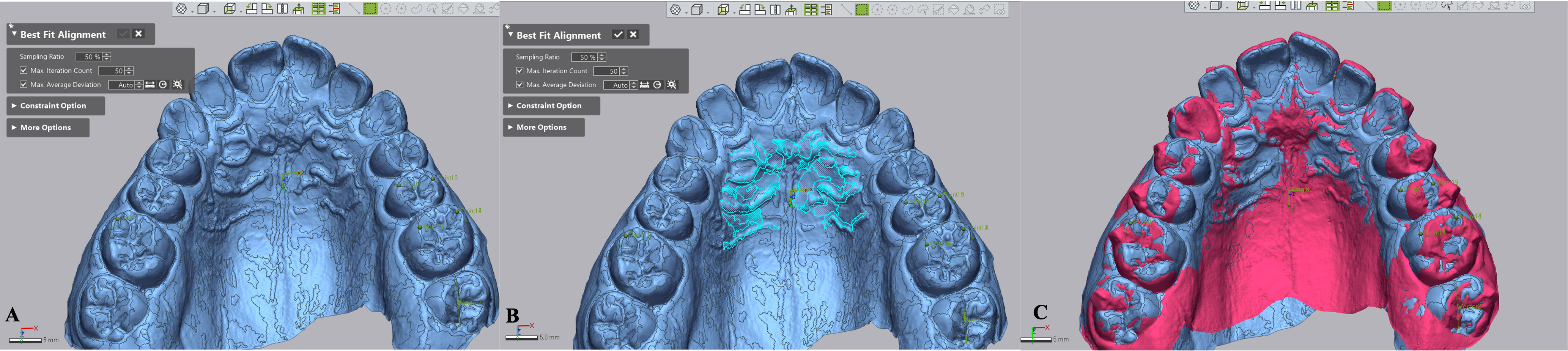Click the pin icon above Best Fit Alignment in panel A
Viewport: 1568px width, 351px height.
click(11, 25)
